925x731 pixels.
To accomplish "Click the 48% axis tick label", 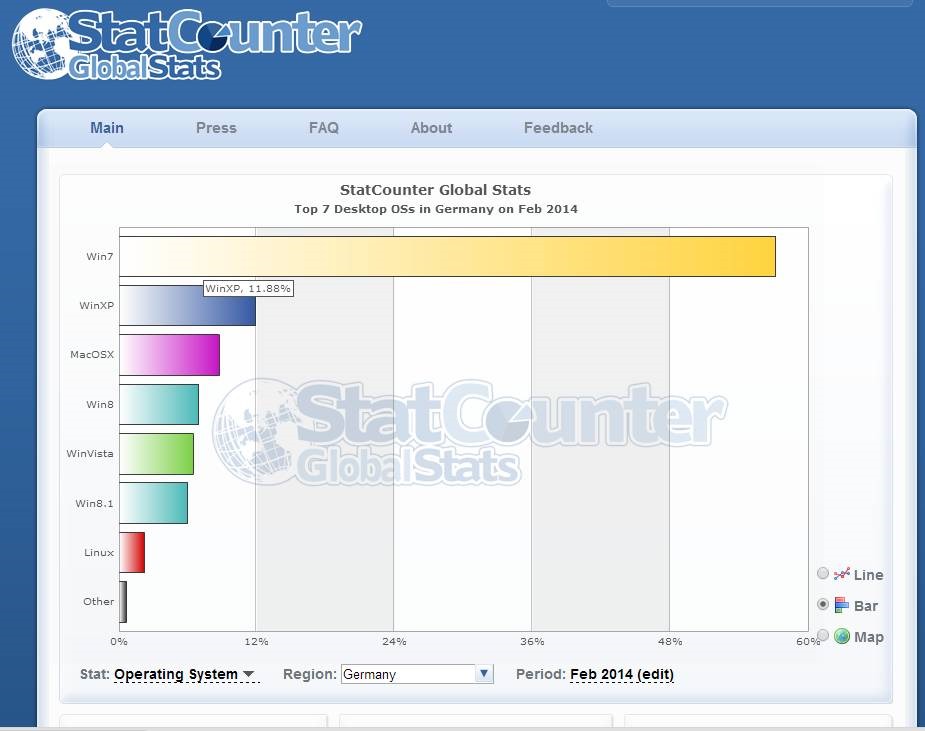I will coord(670,641).
